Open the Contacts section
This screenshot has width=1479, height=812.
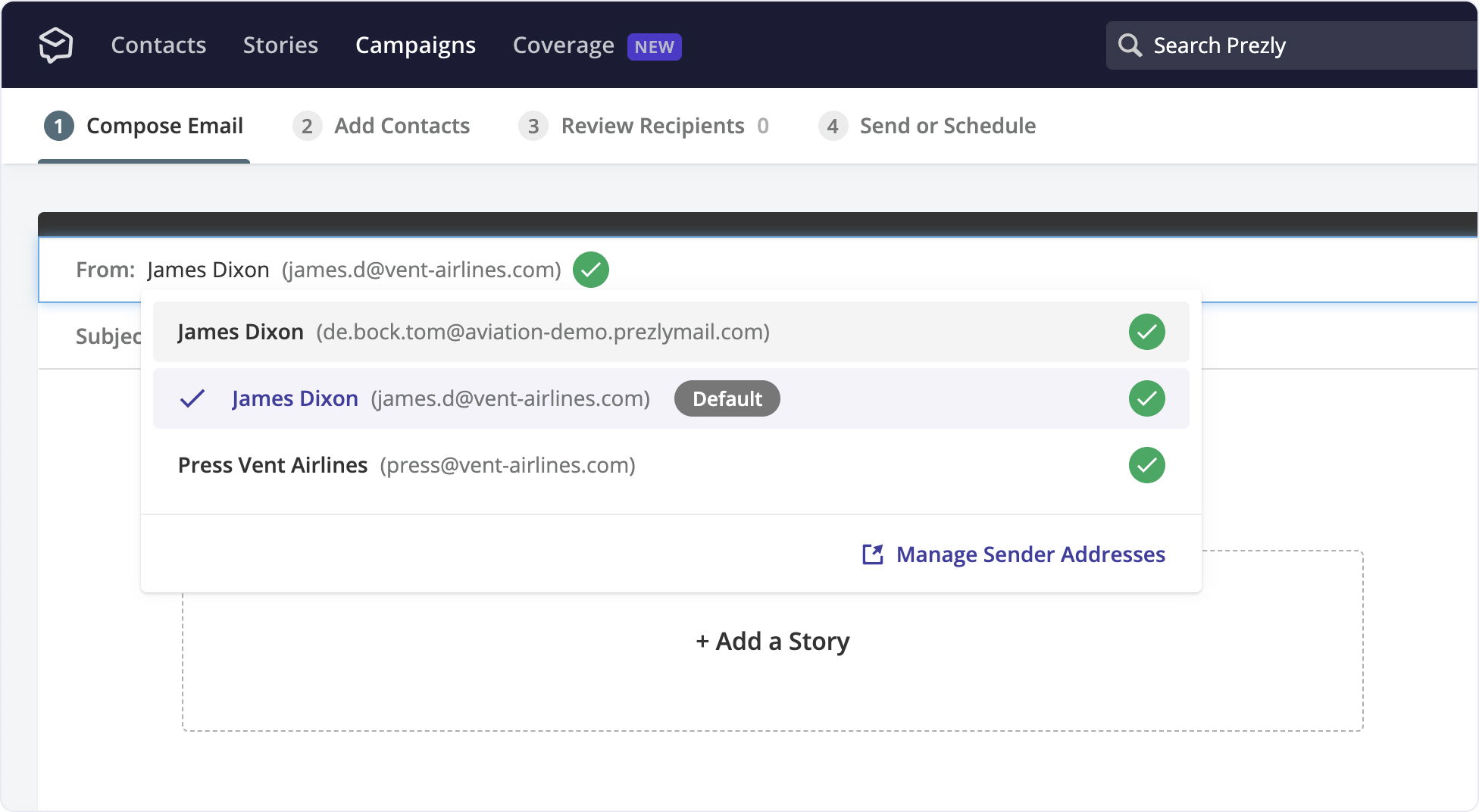coord(158,45)
